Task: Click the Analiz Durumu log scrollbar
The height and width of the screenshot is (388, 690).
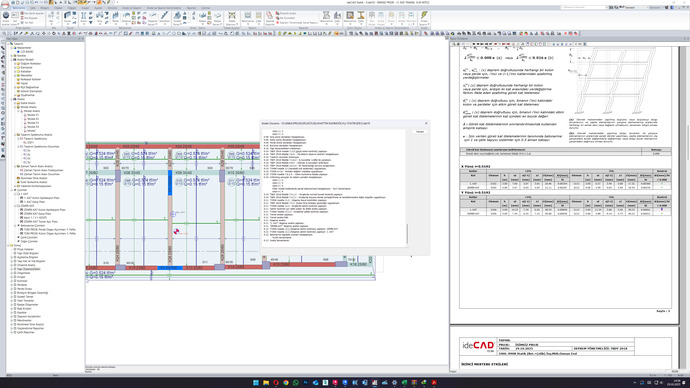Action: coord(407,233)
